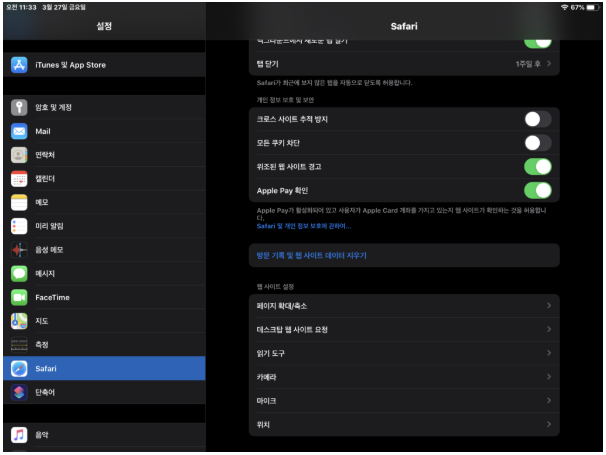Select 단축어 label in settings sidebar
This screenshot has height=455, width=606.
pyautogui.click(x=45, y=392)
